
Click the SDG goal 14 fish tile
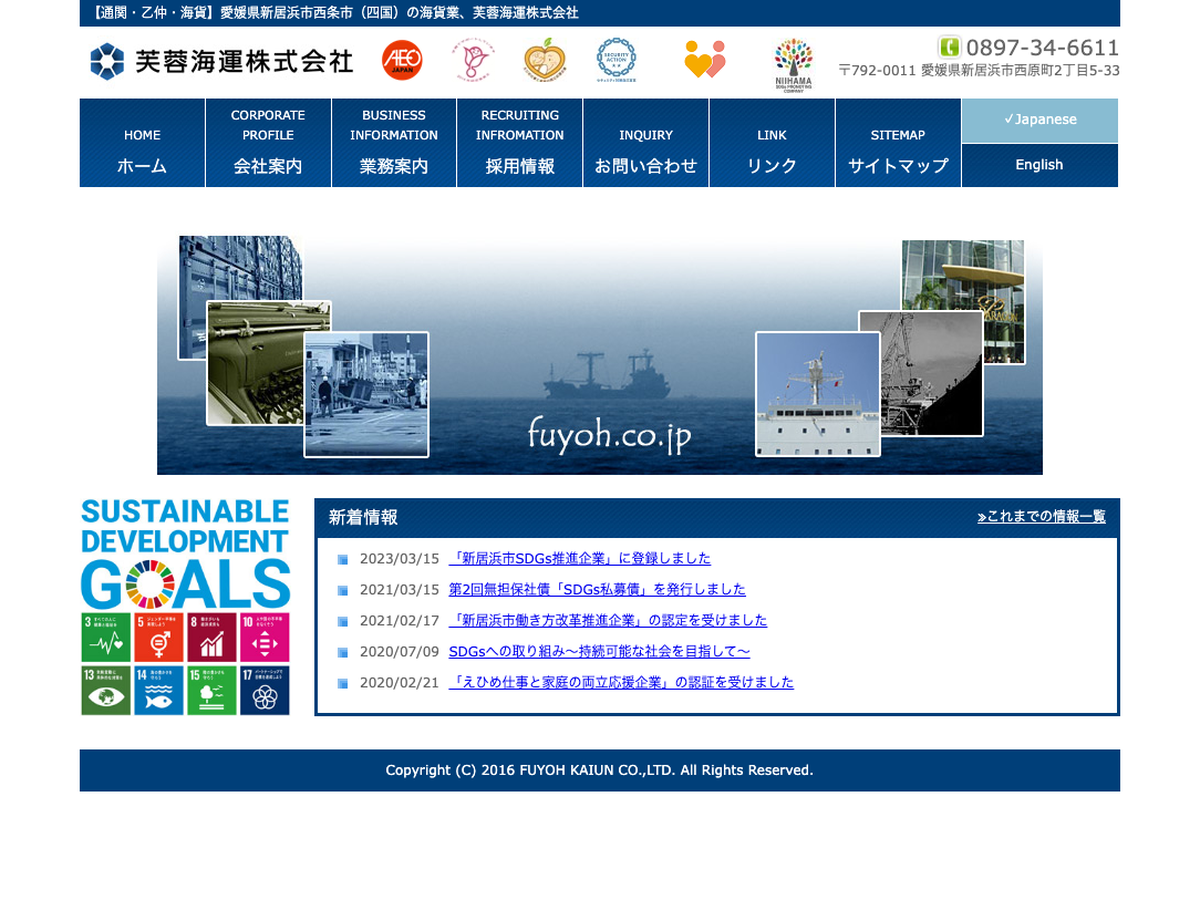click(x=159, y=690)
